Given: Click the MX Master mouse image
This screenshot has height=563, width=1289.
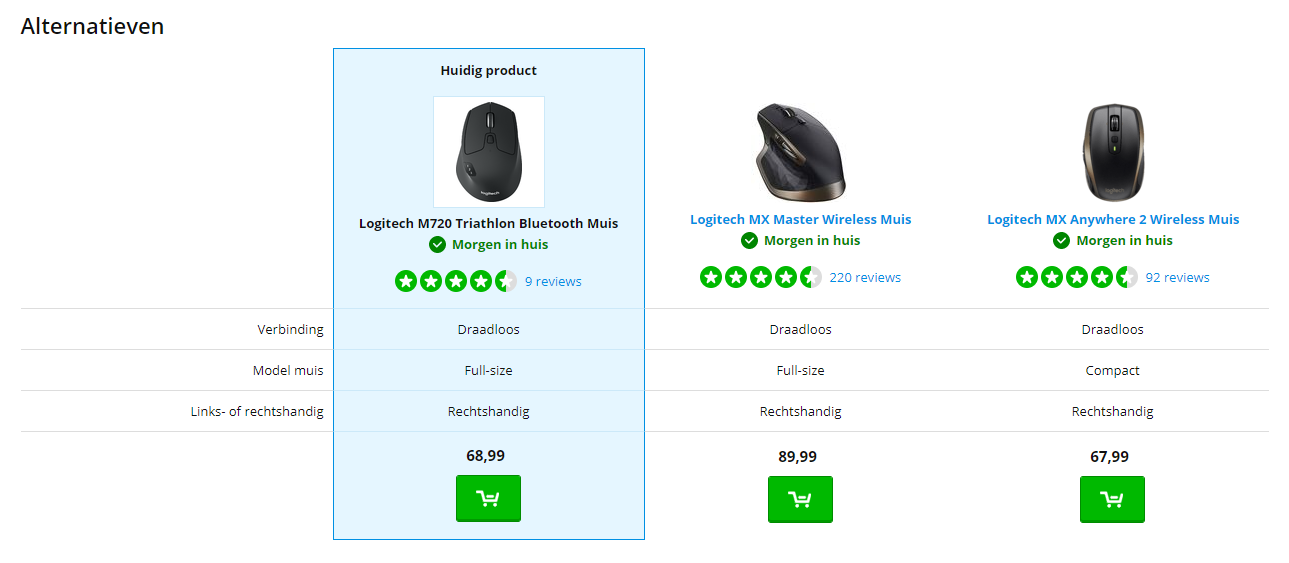Looking at the screenshot, I should 800,150.
